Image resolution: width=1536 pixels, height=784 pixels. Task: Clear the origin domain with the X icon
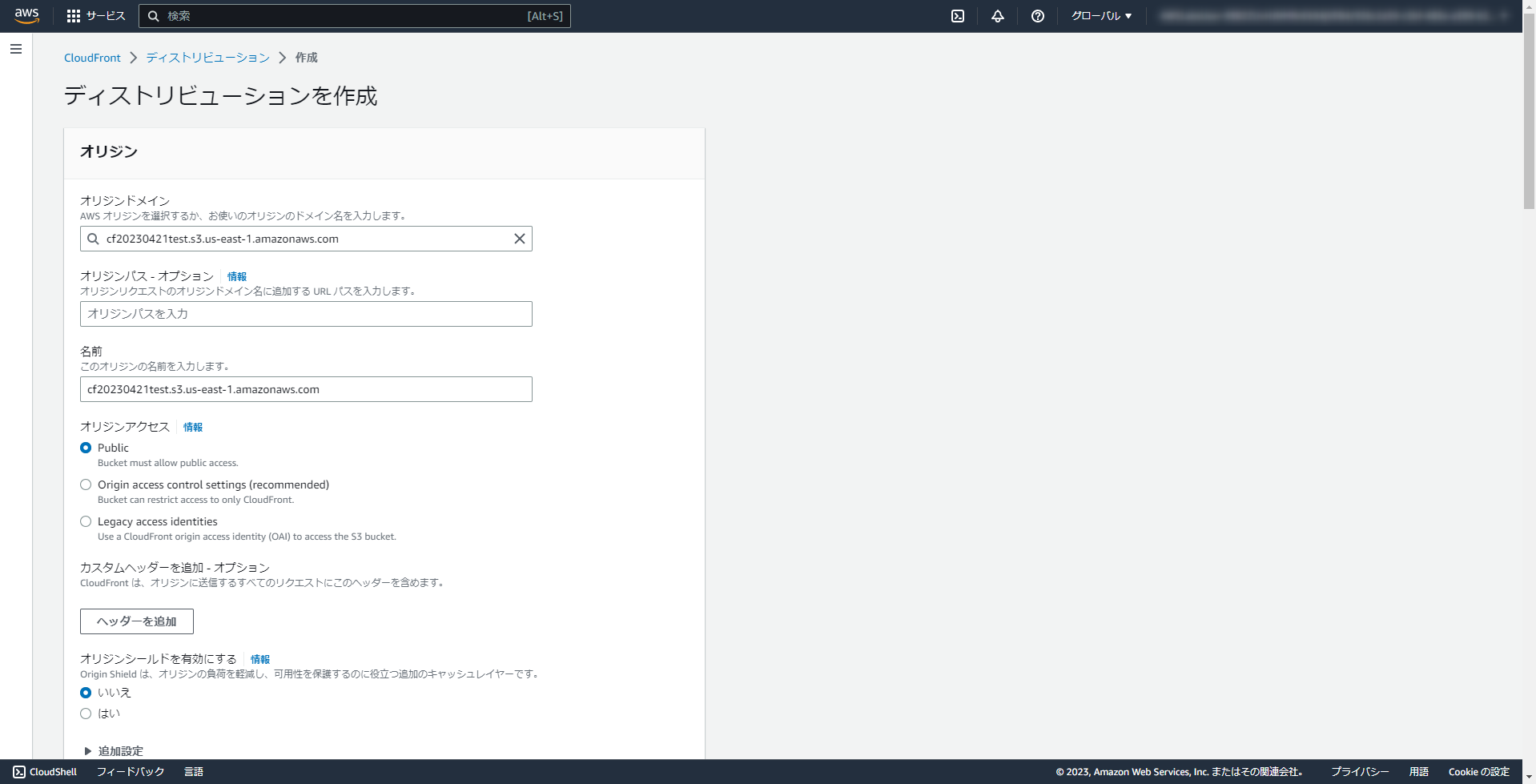click(x=519, y=238)
